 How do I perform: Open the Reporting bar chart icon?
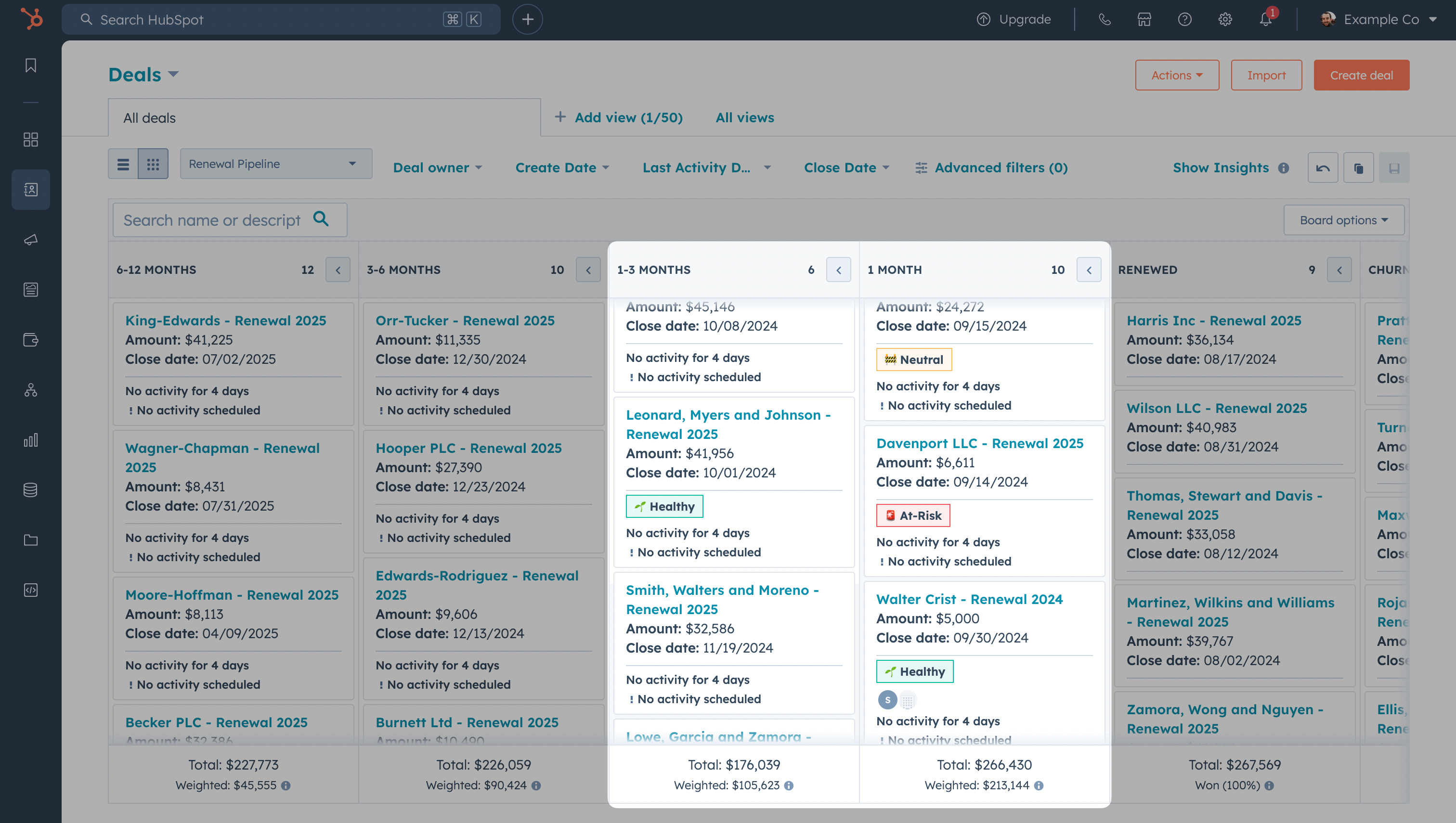click(x=30, y=440)
